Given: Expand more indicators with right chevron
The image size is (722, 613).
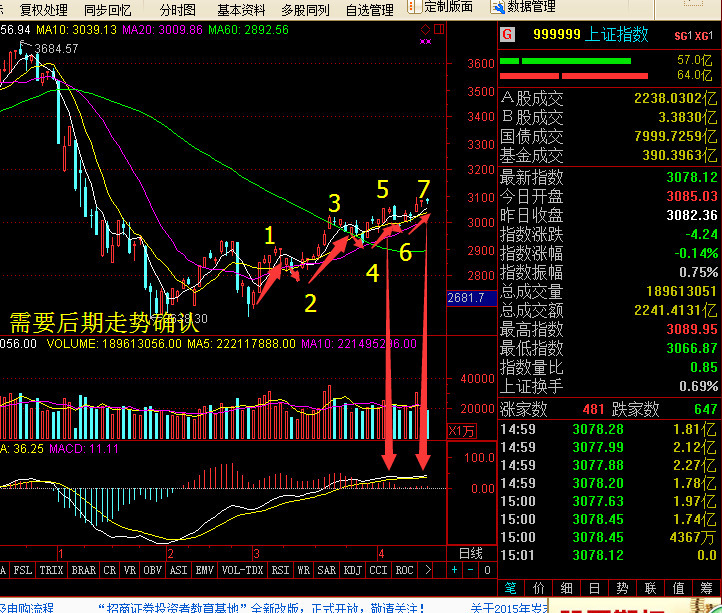Looking at the screenshot, I should coord(428,570).
